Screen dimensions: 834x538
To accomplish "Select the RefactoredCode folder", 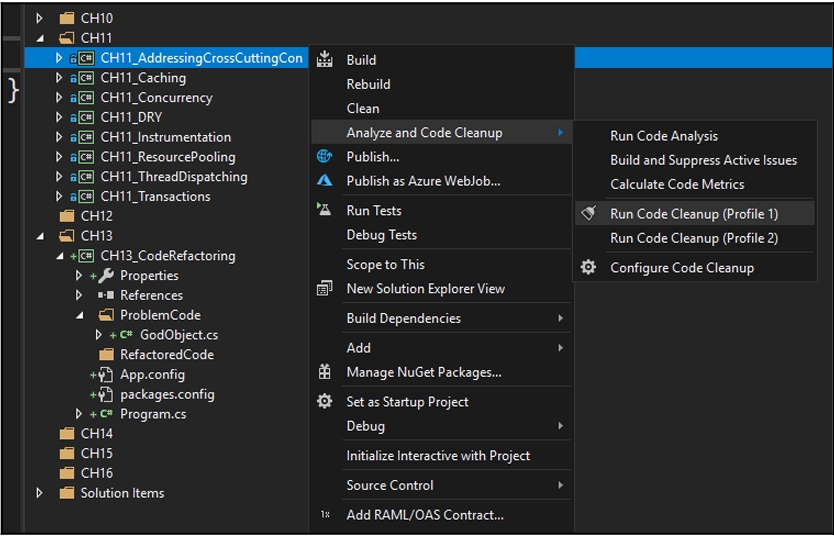I will pyautogui.click(x=166, y=355).
